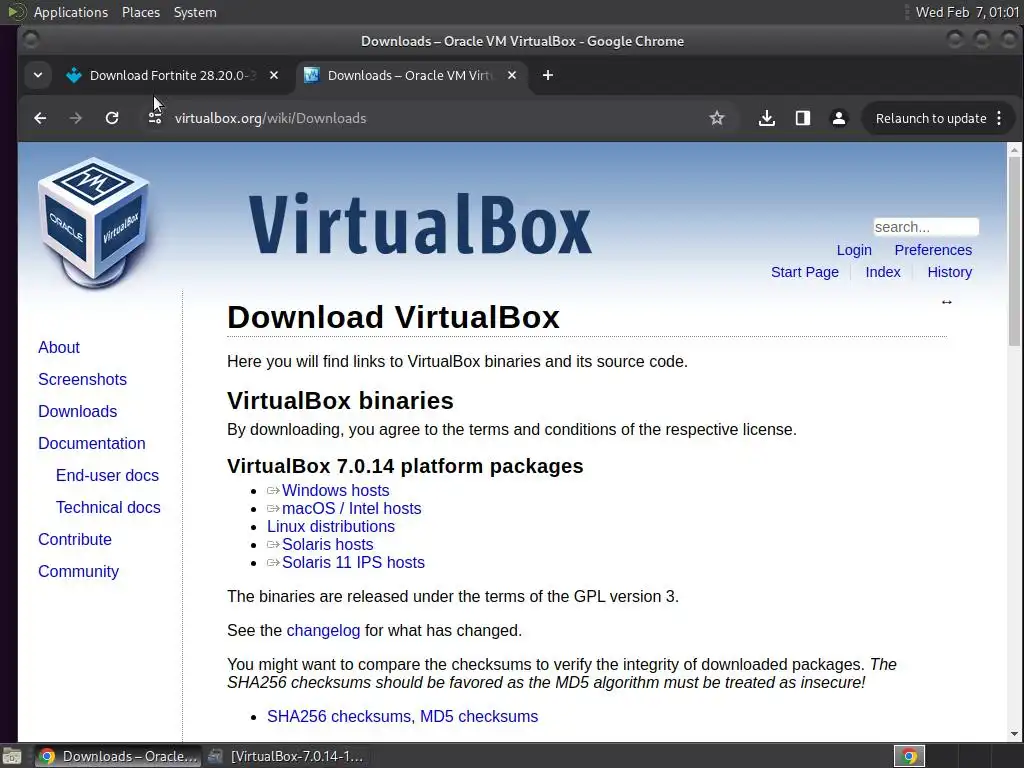
Task: Close the Download Fortnite tab
Action: tap(274, 75)
